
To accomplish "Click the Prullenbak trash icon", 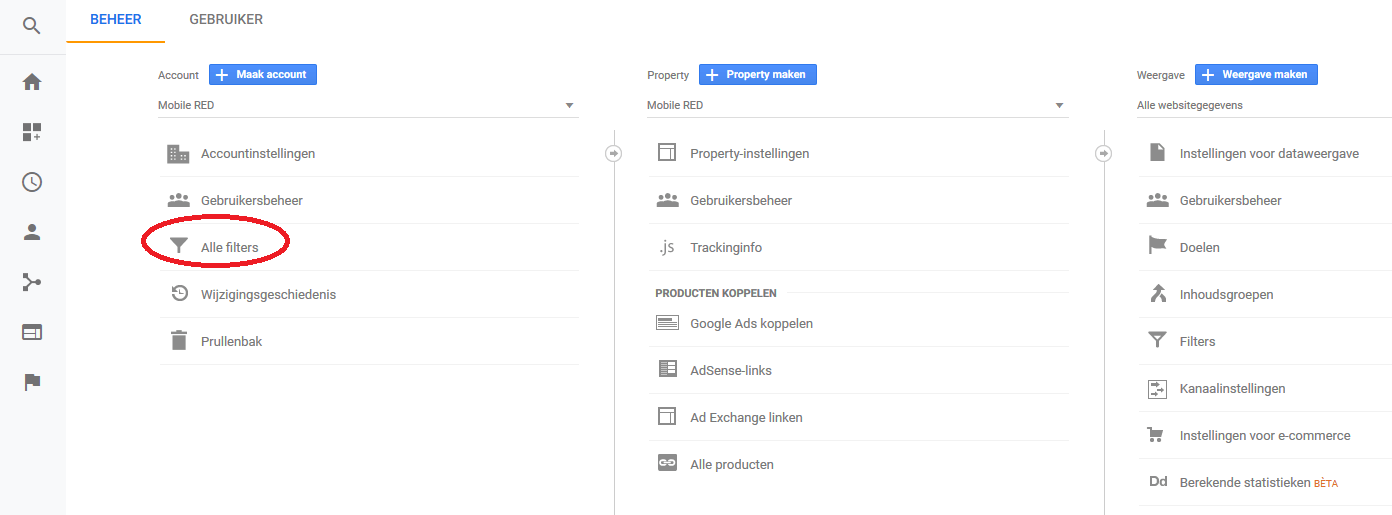I will pos(179,341).
